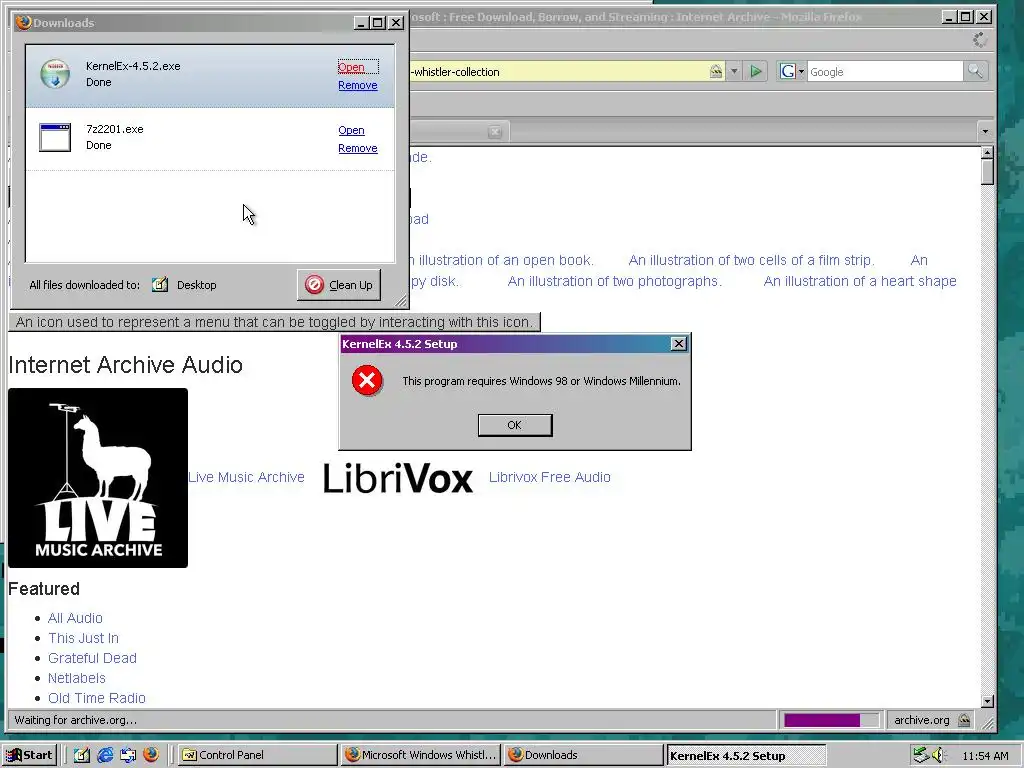Image resolution: width=1024 pixels, height=768 pixels.
Task: Click the scroll down arrow in Firefox page
Action: [987, 701]
